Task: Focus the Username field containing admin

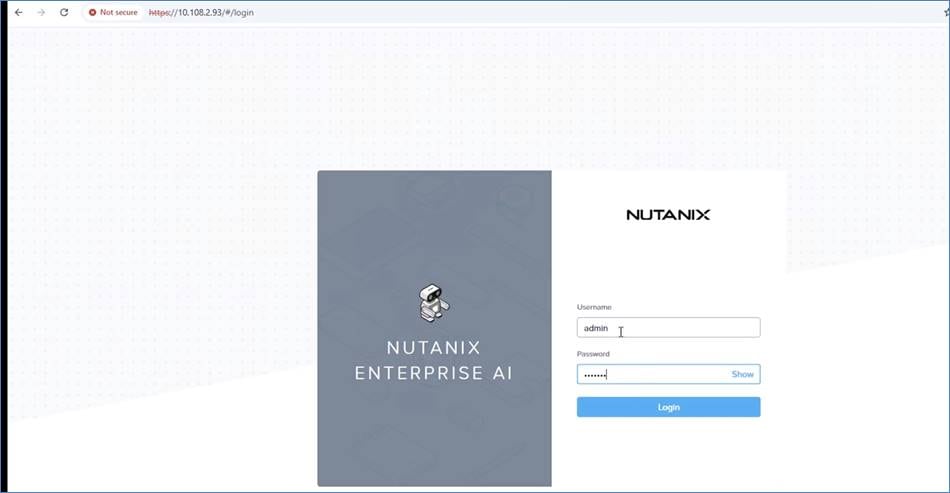Action: click(x=668, y=328)
